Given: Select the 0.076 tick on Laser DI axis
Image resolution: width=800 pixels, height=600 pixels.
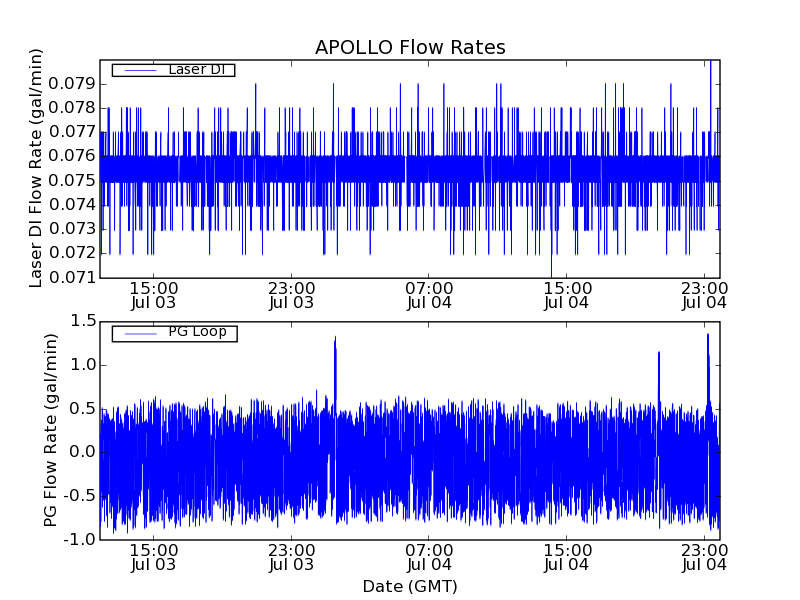Looking at the screenshot, I should (72, 156).
